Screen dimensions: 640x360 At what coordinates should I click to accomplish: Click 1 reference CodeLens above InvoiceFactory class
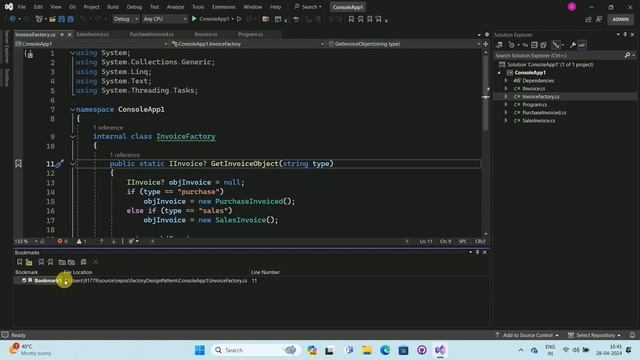click(108, 128)
